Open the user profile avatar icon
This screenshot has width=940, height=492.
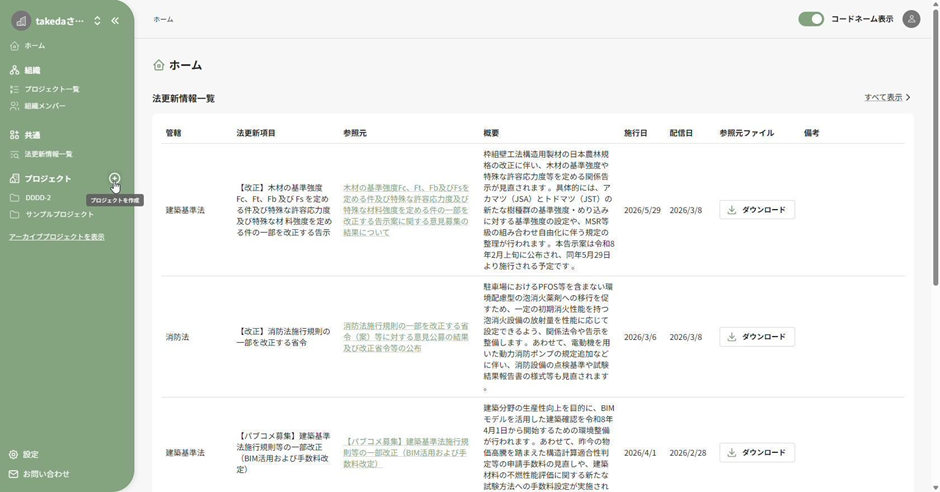point(911,19)
